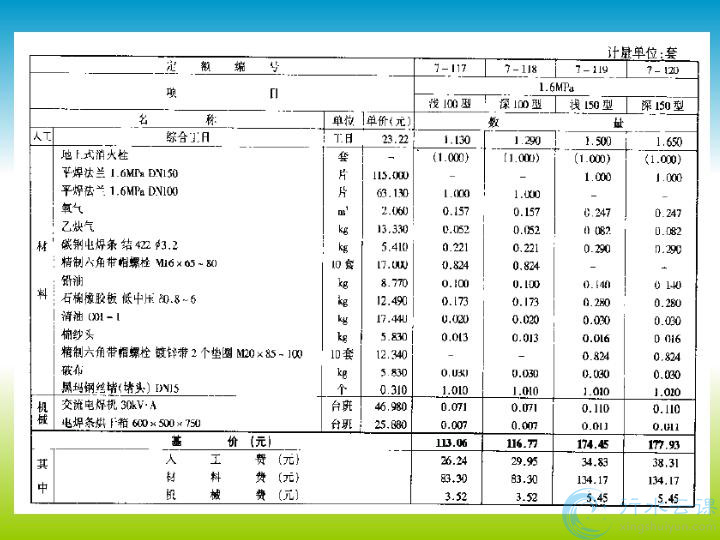Select base price value 113.06
The image size is (720, 540).
pyautogui.click(x=454, y=443)
